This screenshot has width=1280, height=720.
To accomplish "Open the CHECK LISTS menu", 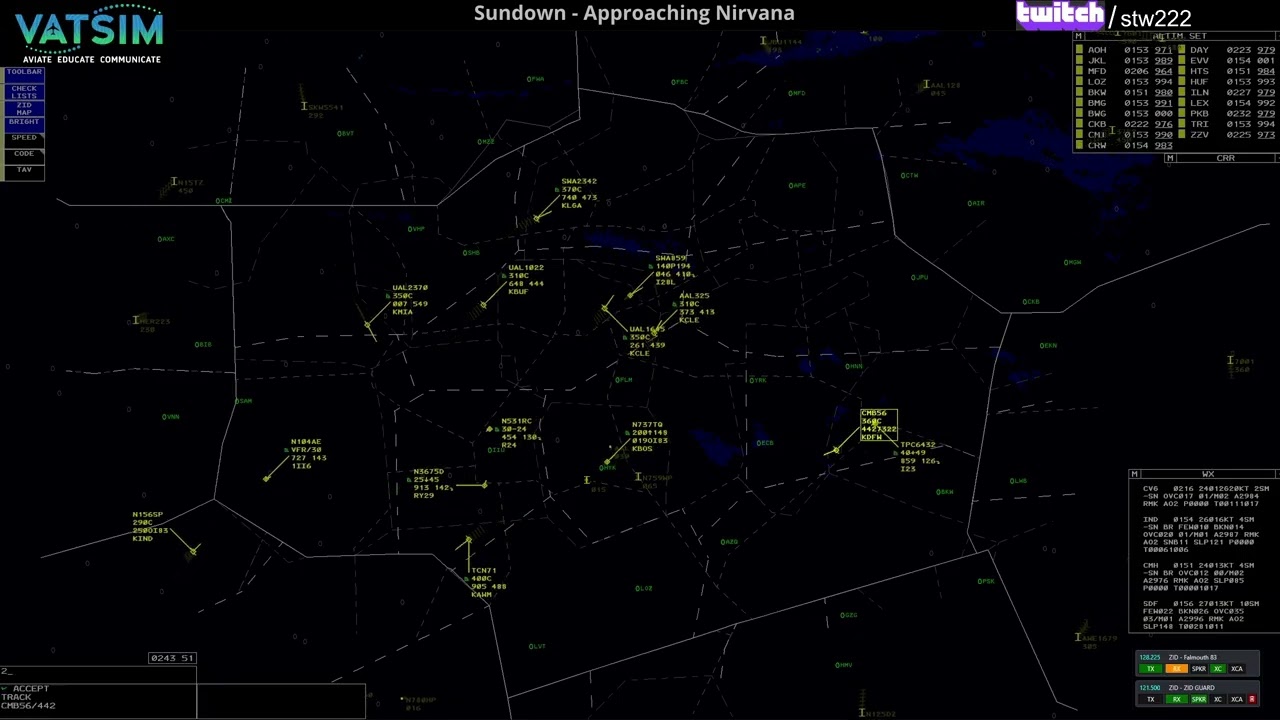I will coord(24,91).
